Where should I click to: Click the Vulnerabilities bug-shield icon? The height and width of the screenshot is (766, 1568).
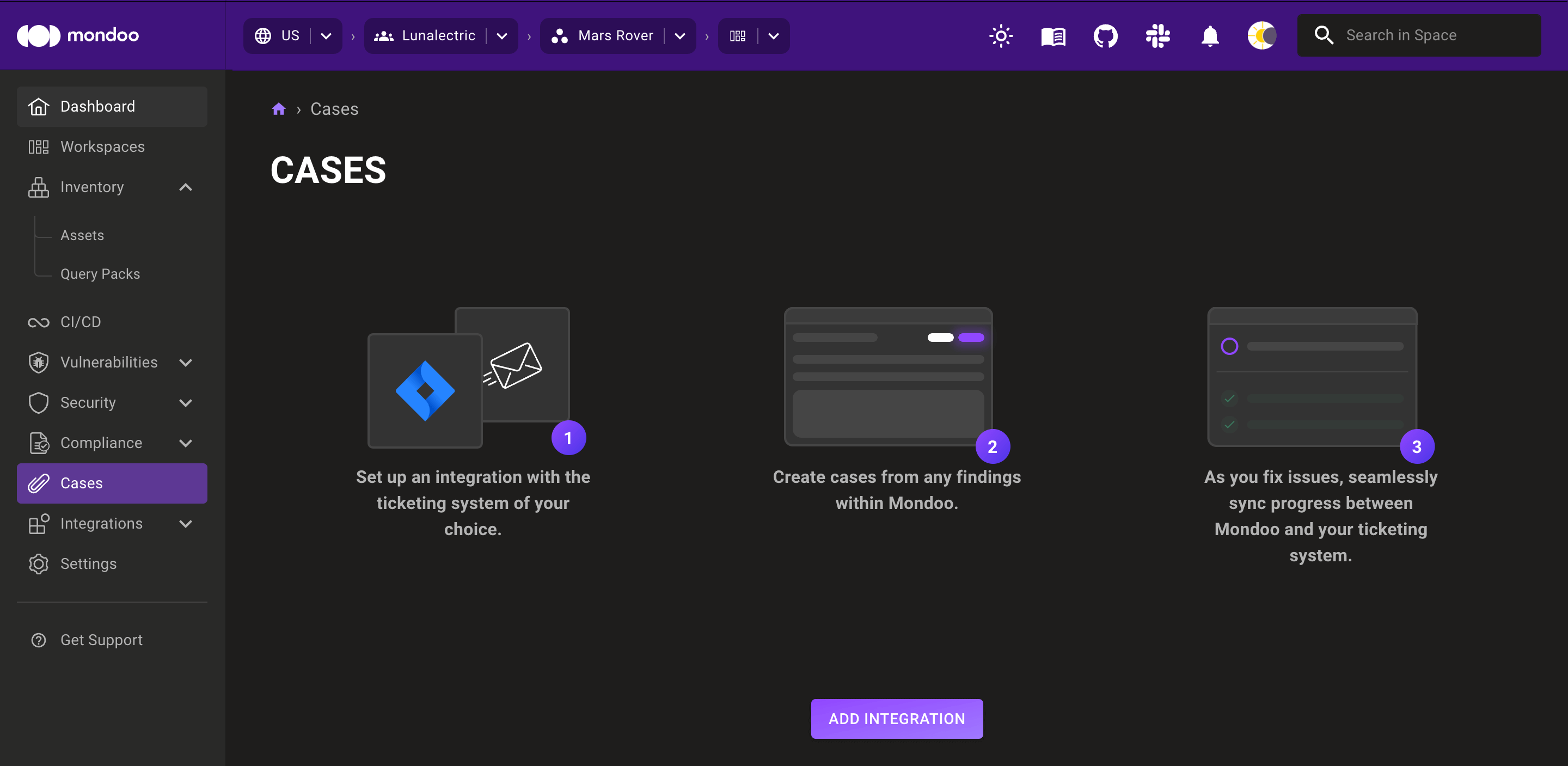pos(38,362)
